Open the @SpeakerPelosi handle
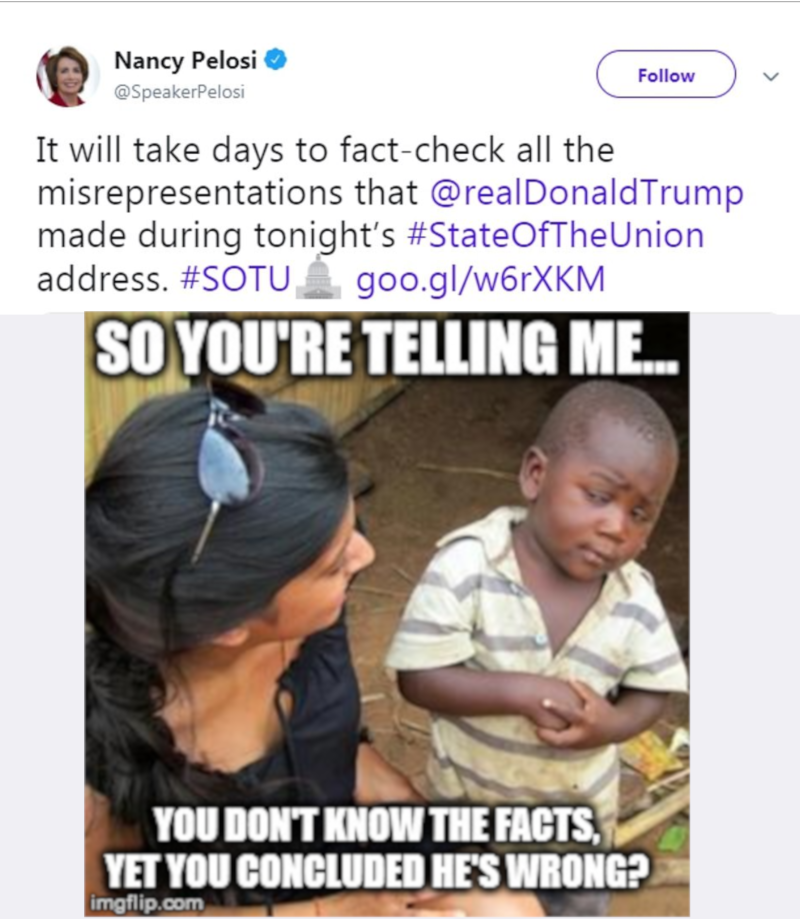 click(179, 92)
